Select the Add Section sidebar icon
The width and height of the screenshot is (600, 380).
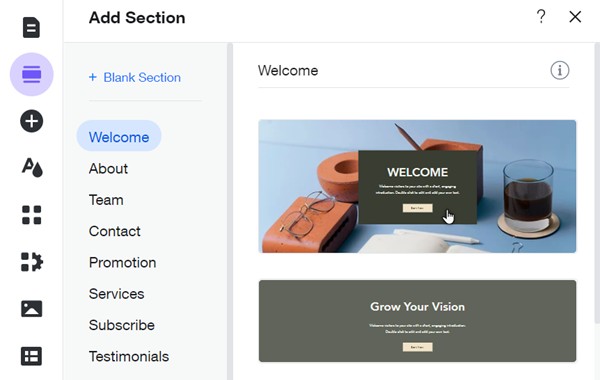(31, 74)
